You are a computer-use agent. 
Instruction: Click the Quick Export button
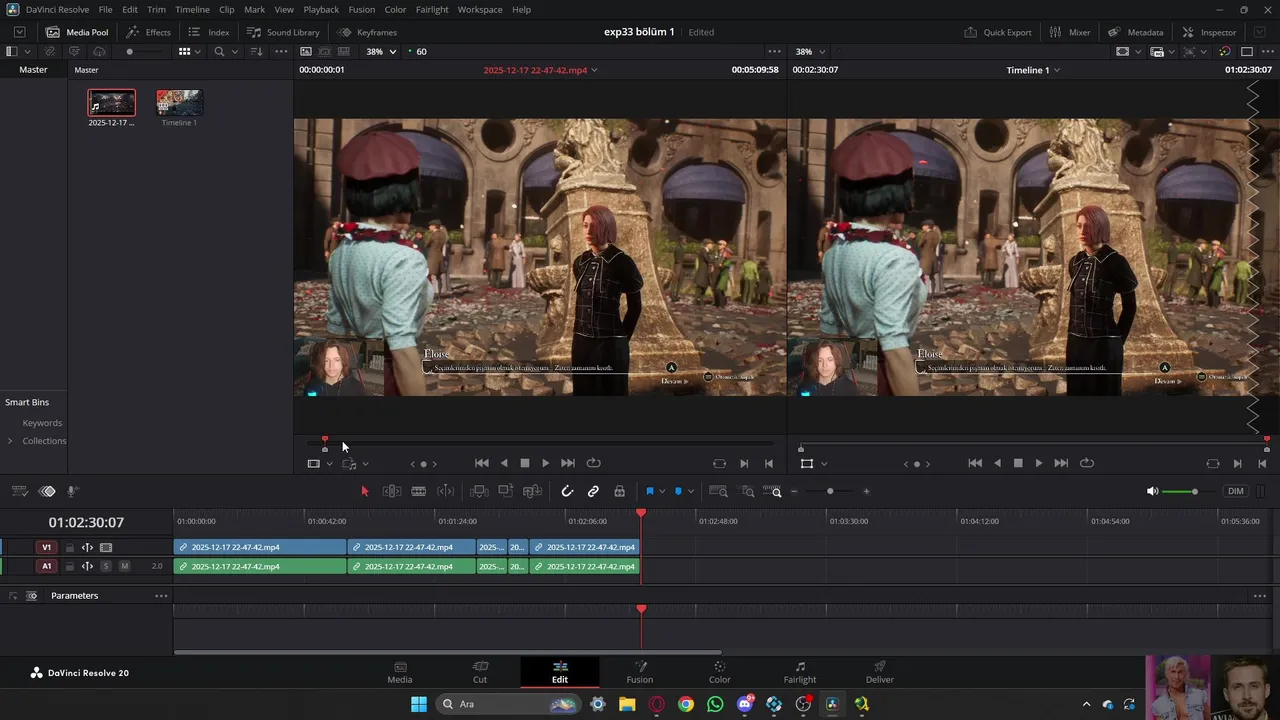998,32
